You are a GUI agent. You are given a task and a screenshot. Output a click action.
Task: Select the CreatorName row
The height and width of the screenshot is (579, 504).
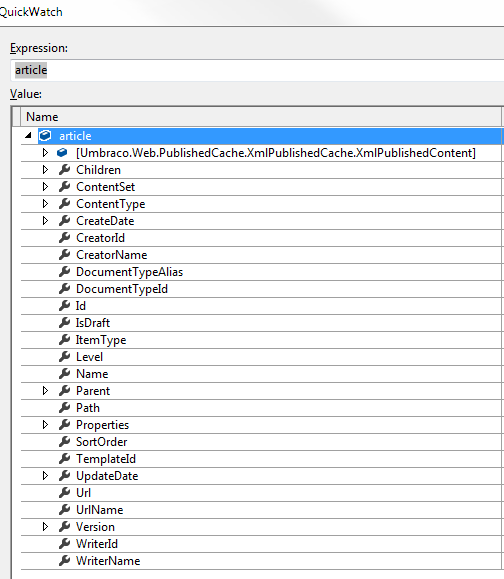tap(261, 255)
